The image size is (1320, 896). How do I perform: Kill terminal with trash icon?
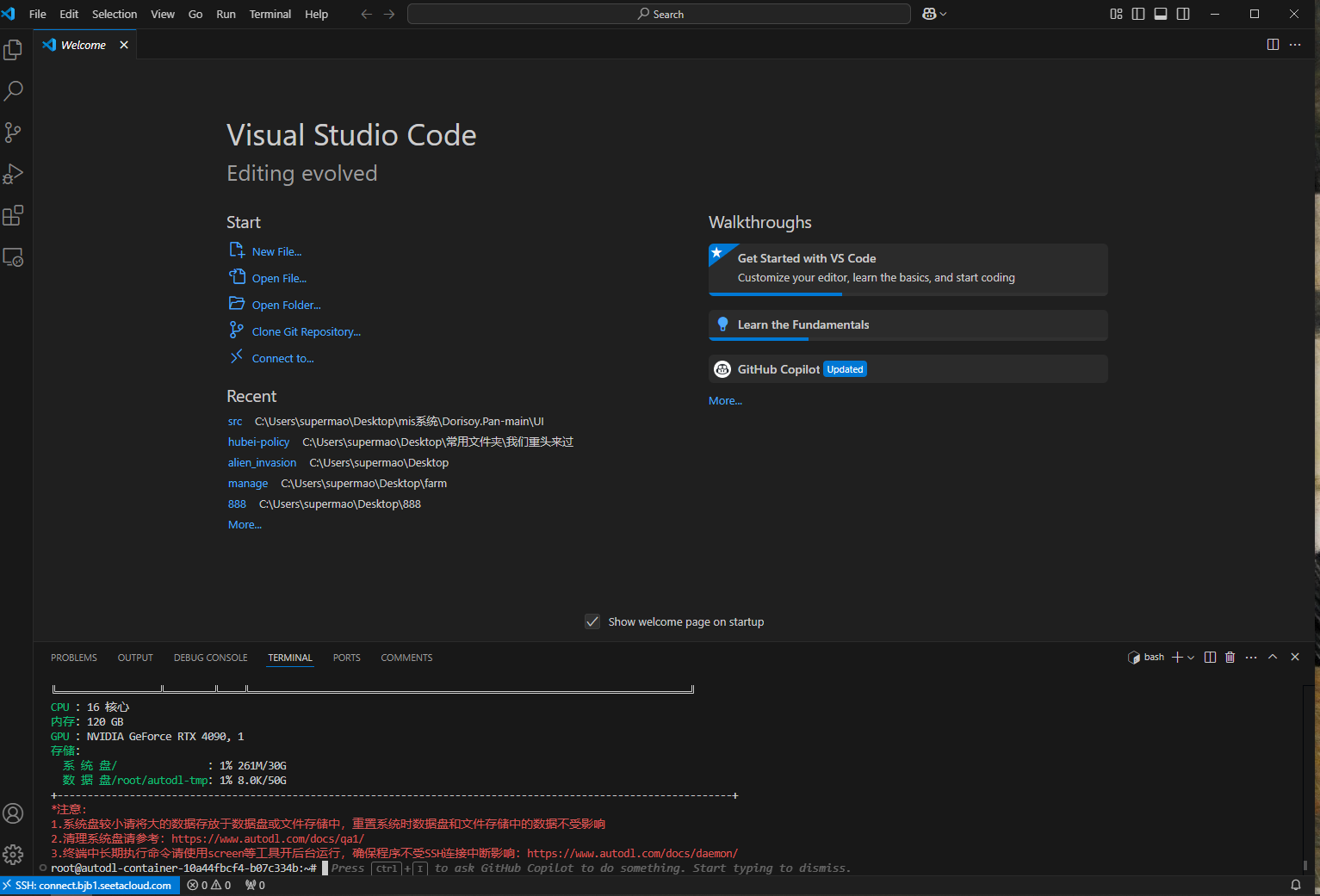click(1230, 658)
